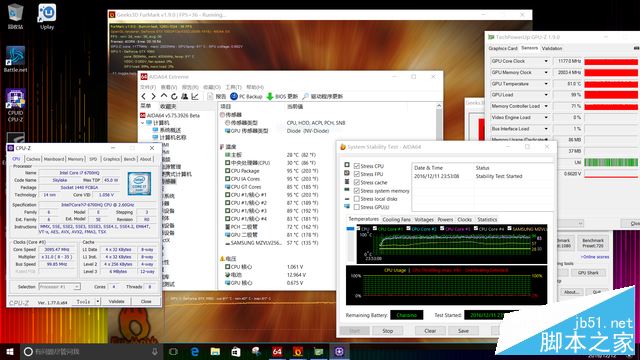Click Intel Core i7 logo in CPU-Z

click(x=139, y=184)
